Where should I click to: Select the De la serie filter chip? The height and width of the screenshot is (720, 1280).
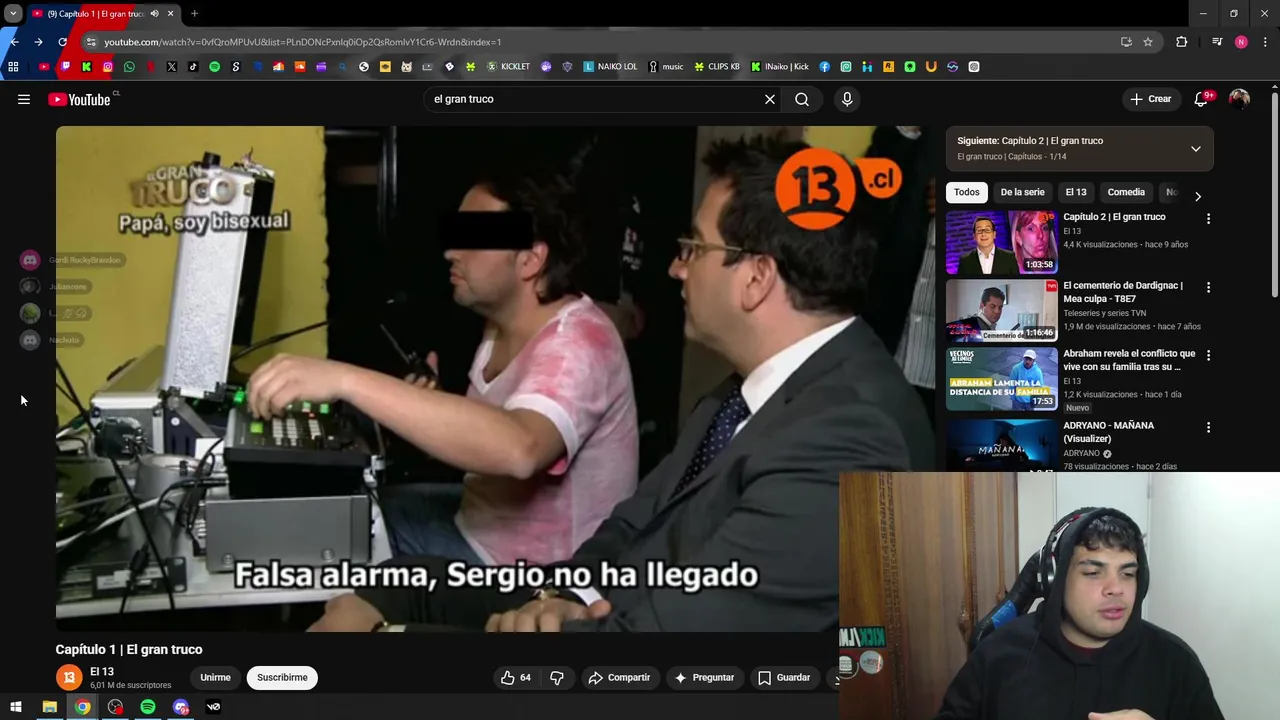click(x=1022, y=192)
